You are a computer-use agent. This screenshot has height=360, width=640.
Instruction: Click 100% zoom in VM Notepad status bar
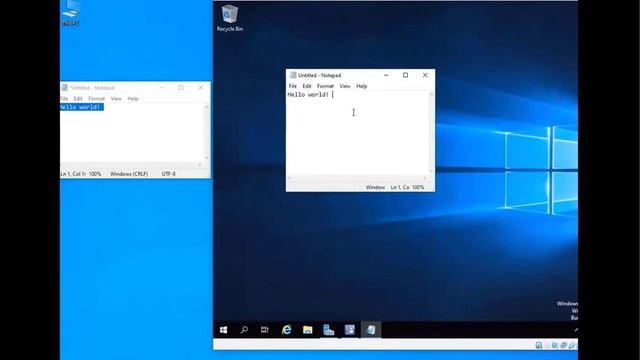418,187
